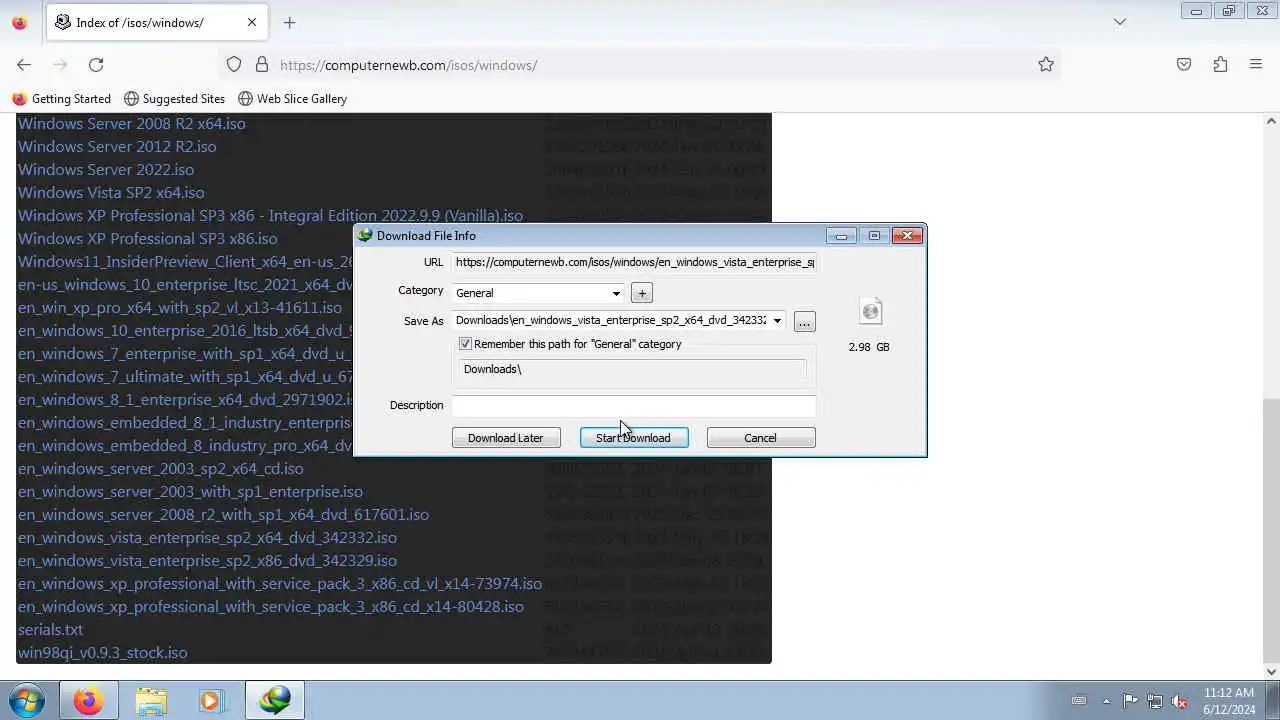Open the Firefox hamburger menu

[1256, 65]
